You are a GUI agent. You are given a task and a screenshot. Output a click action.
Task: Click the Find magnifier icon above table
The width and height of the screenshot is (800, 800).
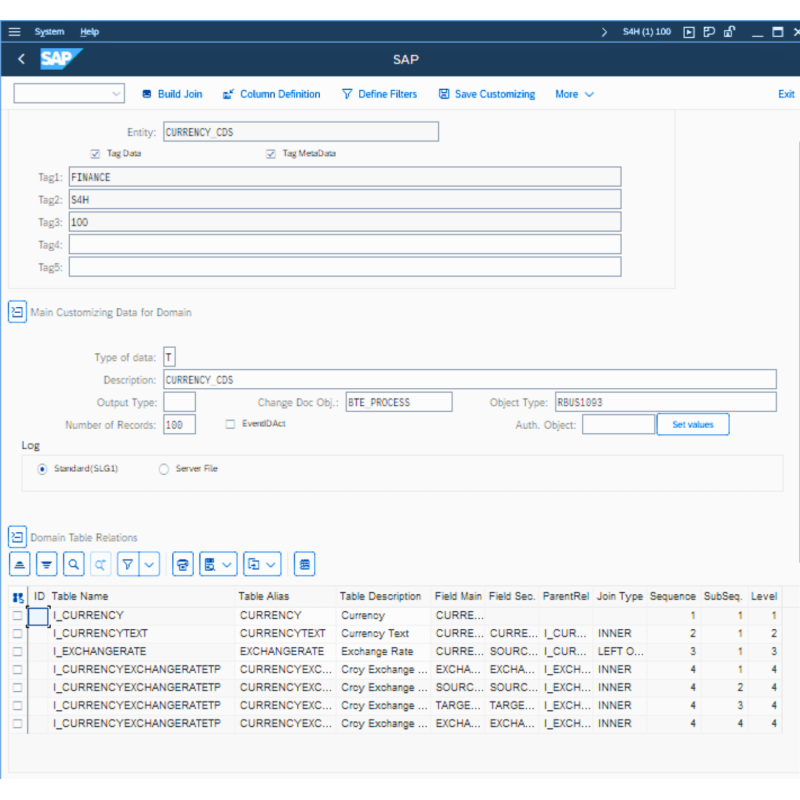73,565
